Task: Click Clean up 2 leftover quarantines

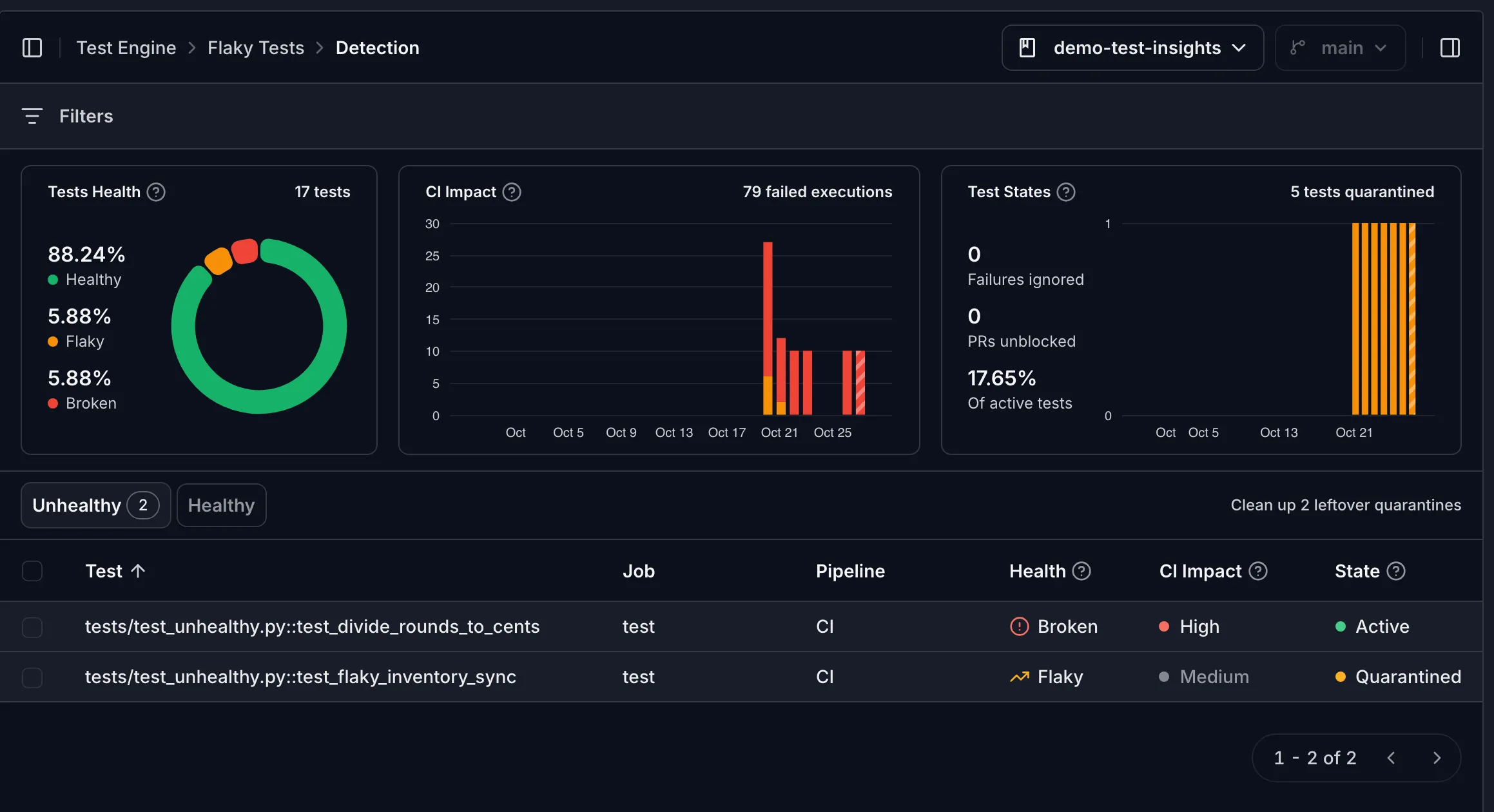Action: 1346,505
